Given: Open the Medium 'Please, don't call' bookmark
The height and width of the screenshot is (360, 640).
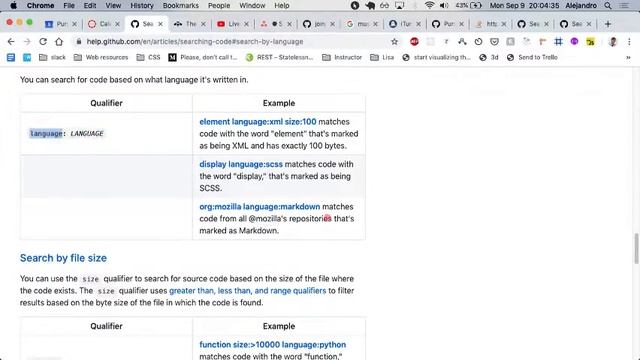Looking at the screenshot, I should [x=203, y=58].
